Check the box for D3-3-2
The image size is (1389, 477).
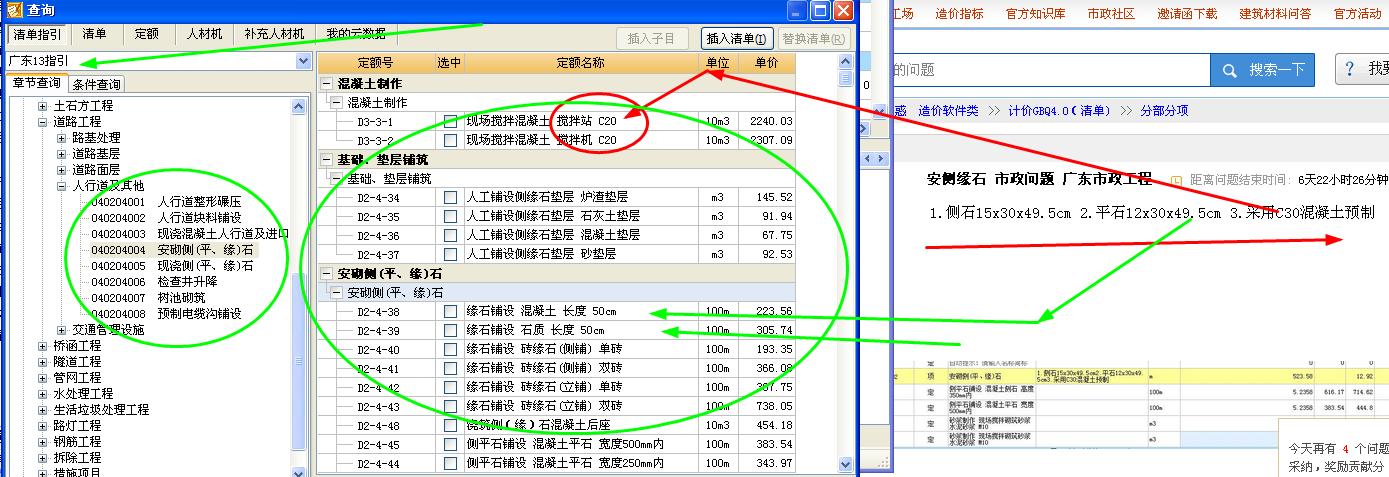pyautogui.click(x=450, y=141)
